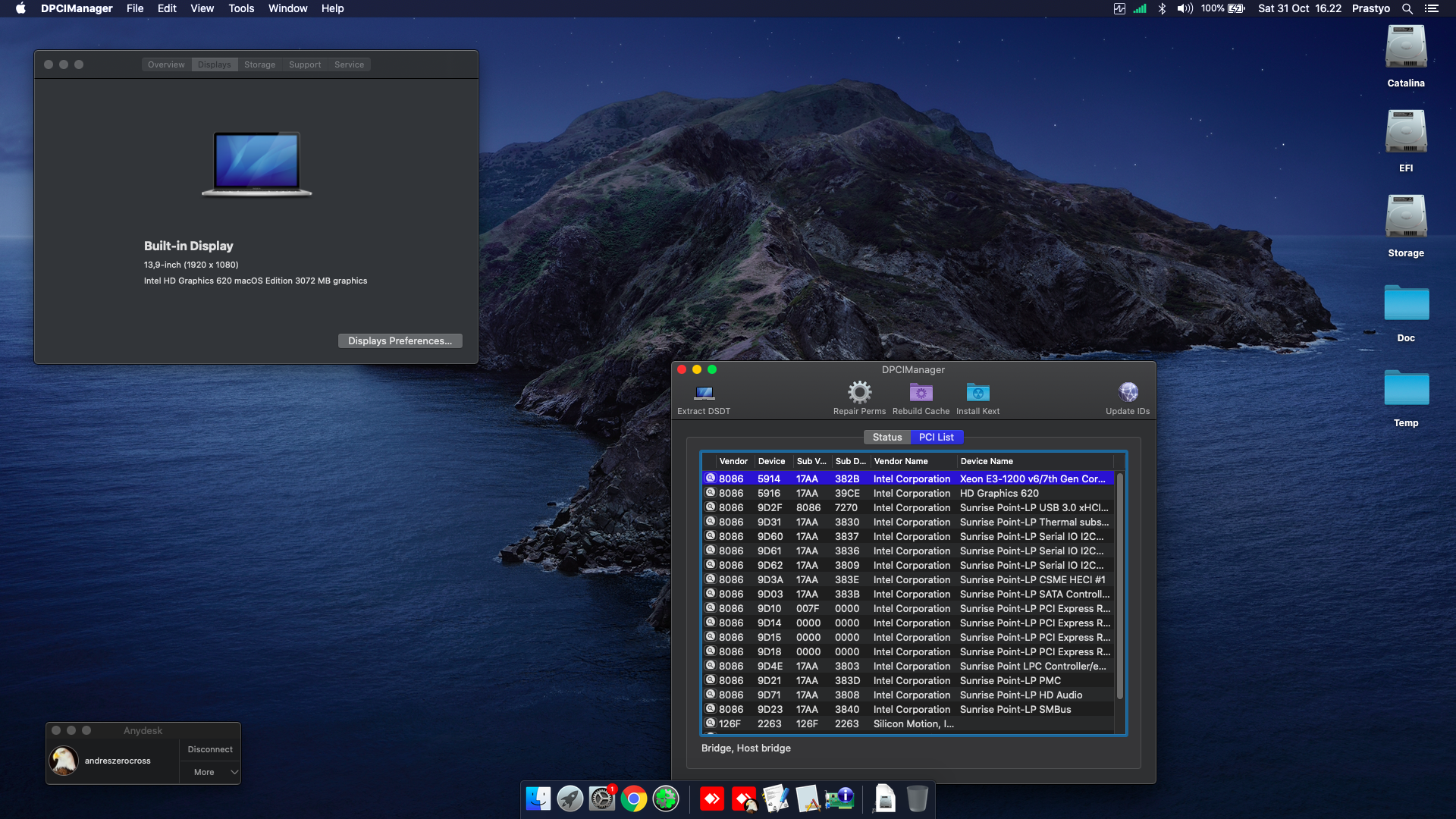This screenshot has height=819, width=1456.
Task: Click the date and time in menu bar
Action: pos(1300,8)
